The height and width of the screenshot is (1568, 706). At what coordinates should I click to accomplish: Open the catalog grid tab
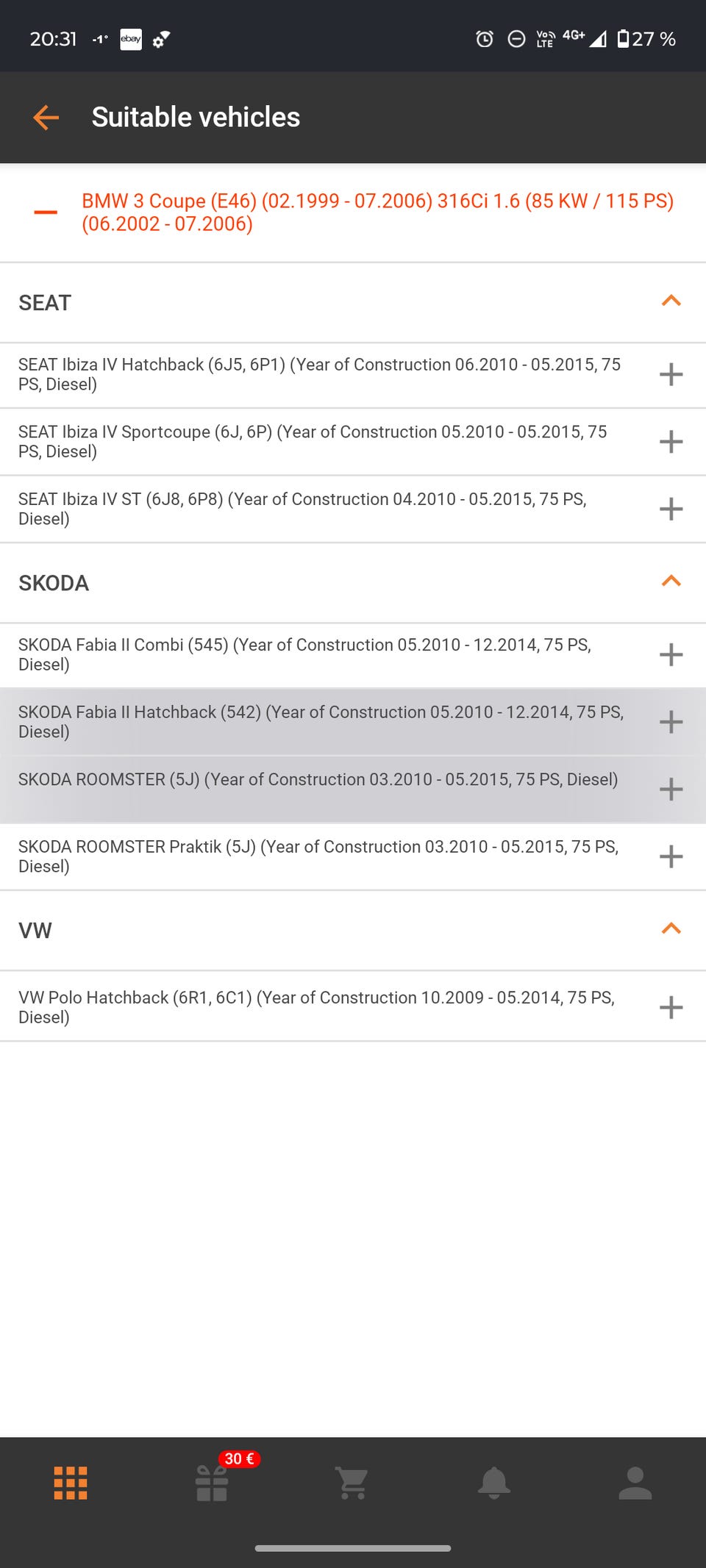[71, 1483]
